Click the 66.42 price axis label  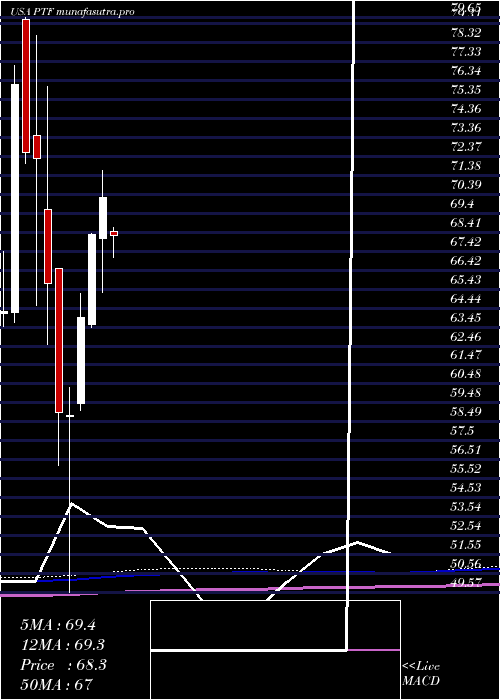pos(466,260)
